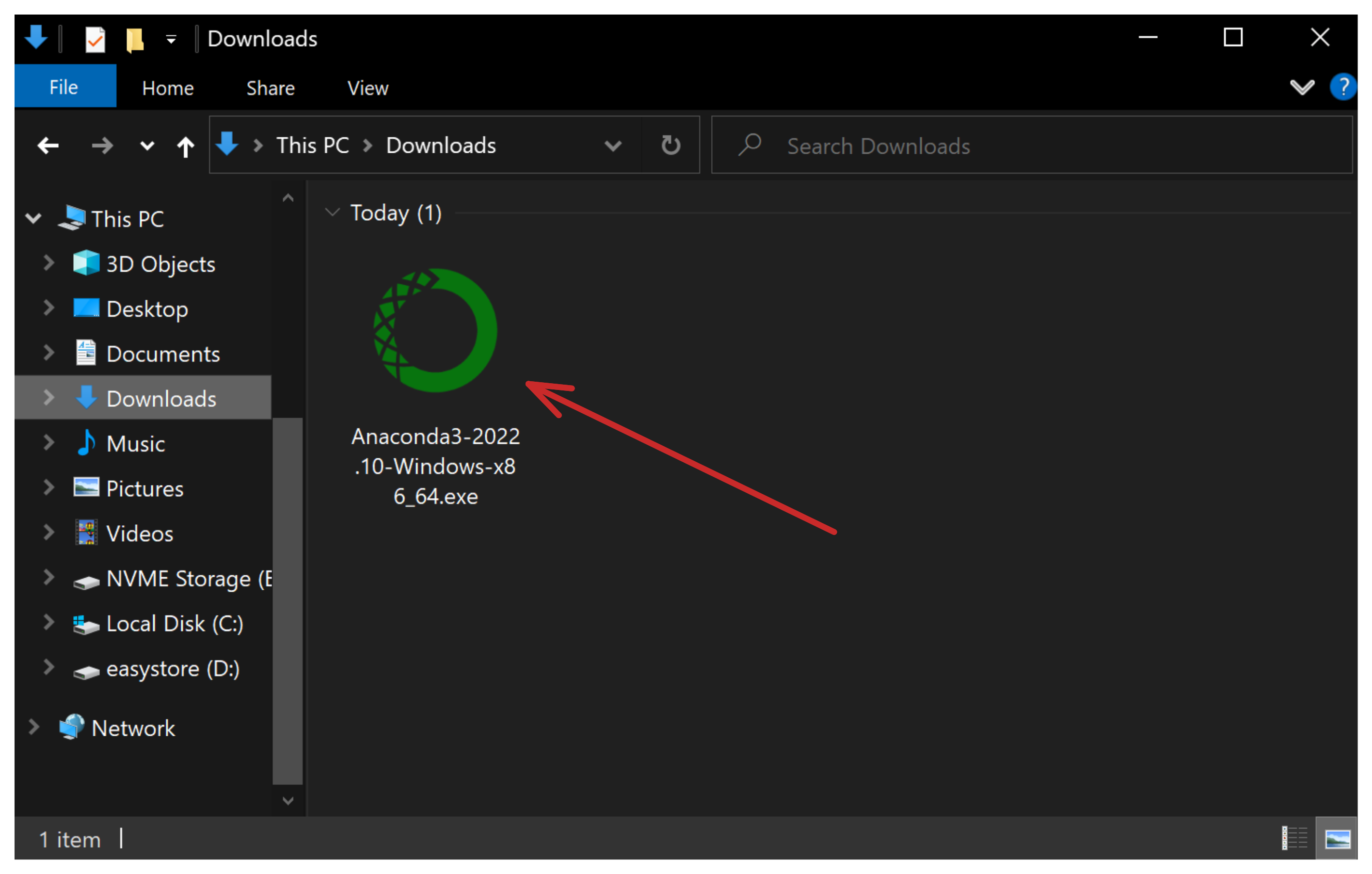1372x874 pixels.
Task: Select 3D Objects in the navigation pane
Action: 160,264
